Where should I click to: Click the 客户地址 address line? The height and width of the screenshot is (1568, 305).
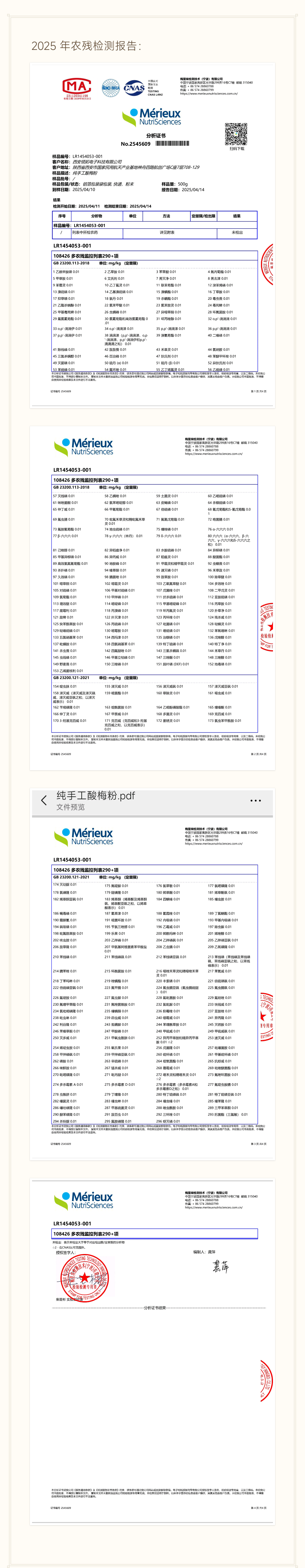125,167
